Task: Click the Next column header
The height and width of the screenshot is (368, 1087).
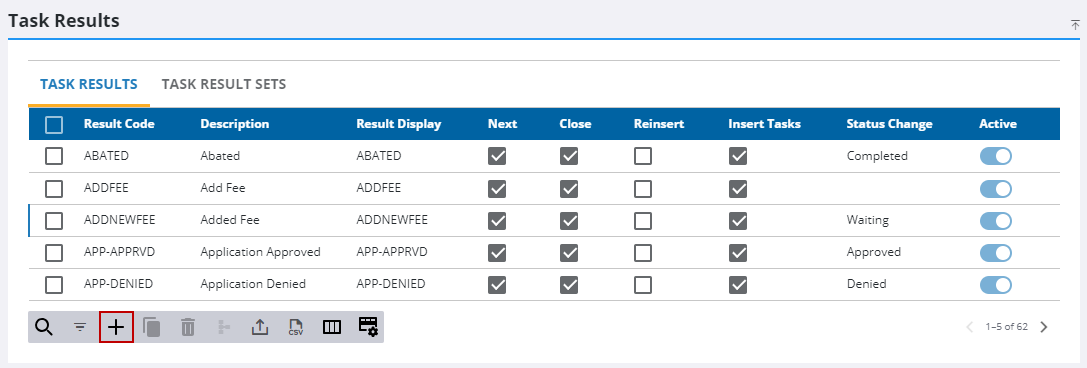Action: point(503,125)
